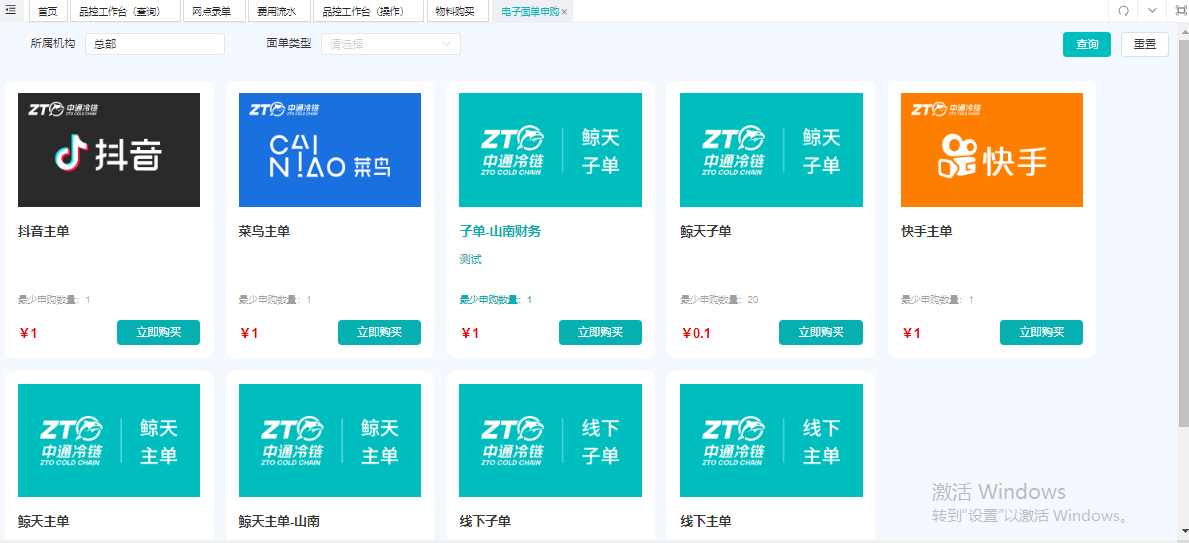Select the 菜鸟 product thumbnail
Image resolution: width=1189 pixels, height=543 pixels.
pyautogui.click(x=329, y=150)
